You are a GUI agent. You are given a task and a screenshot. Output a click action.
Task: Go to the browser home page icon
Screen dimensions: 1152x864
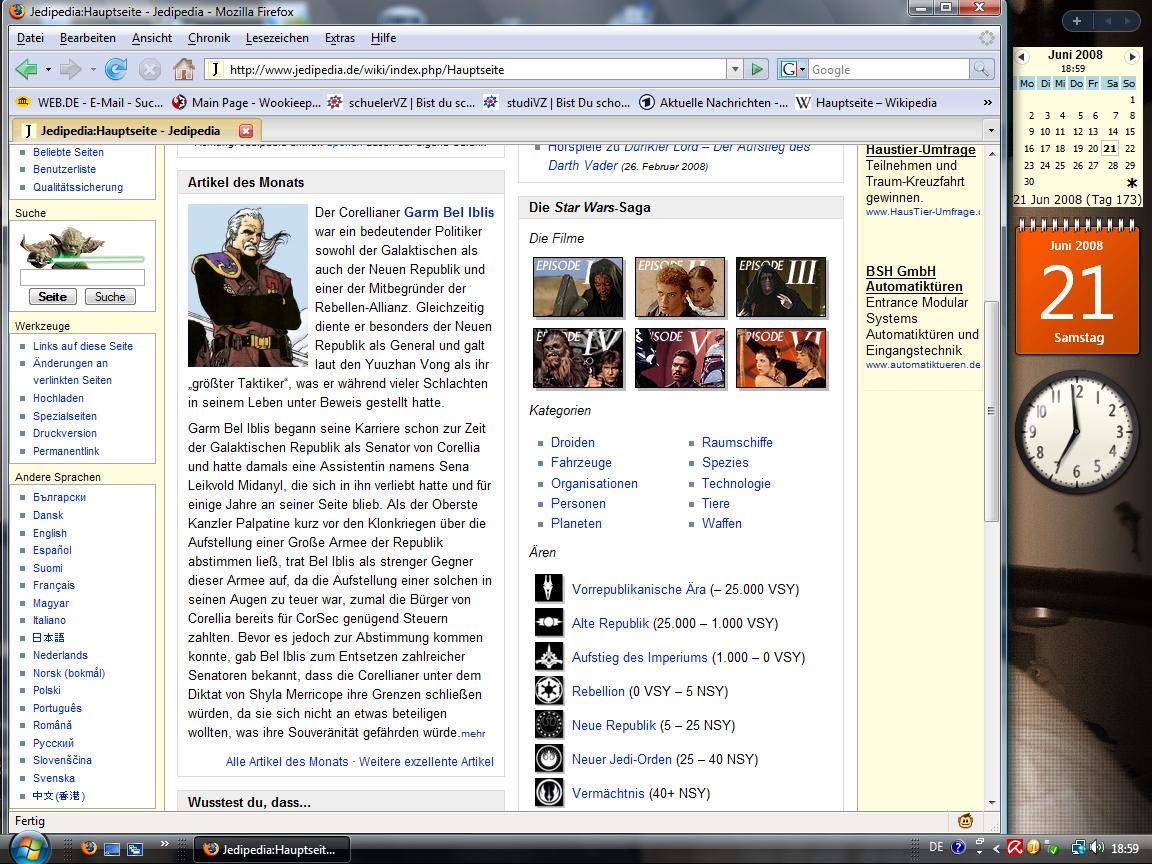pos(183,69)
